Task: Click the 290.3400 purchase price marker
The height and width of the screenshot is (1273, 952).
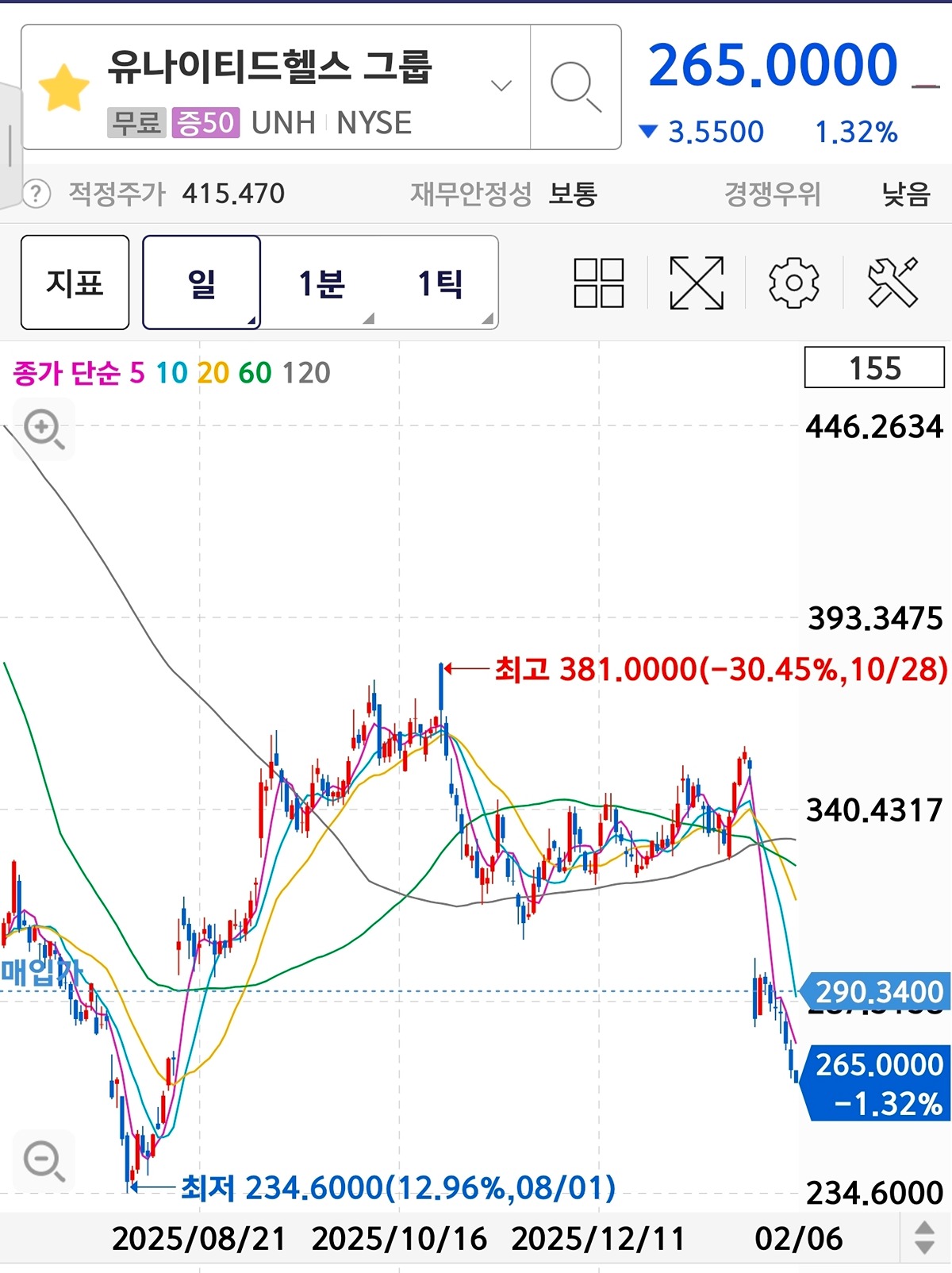Action: (877, 992)
